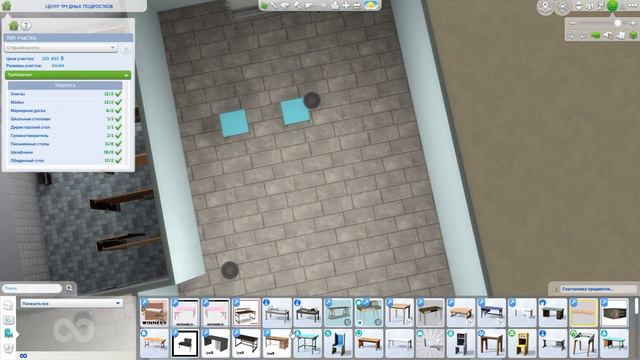Viewport: 640px width, 360px height.
Task: Click the catalog search input field
Action: (x=32, y=288)
